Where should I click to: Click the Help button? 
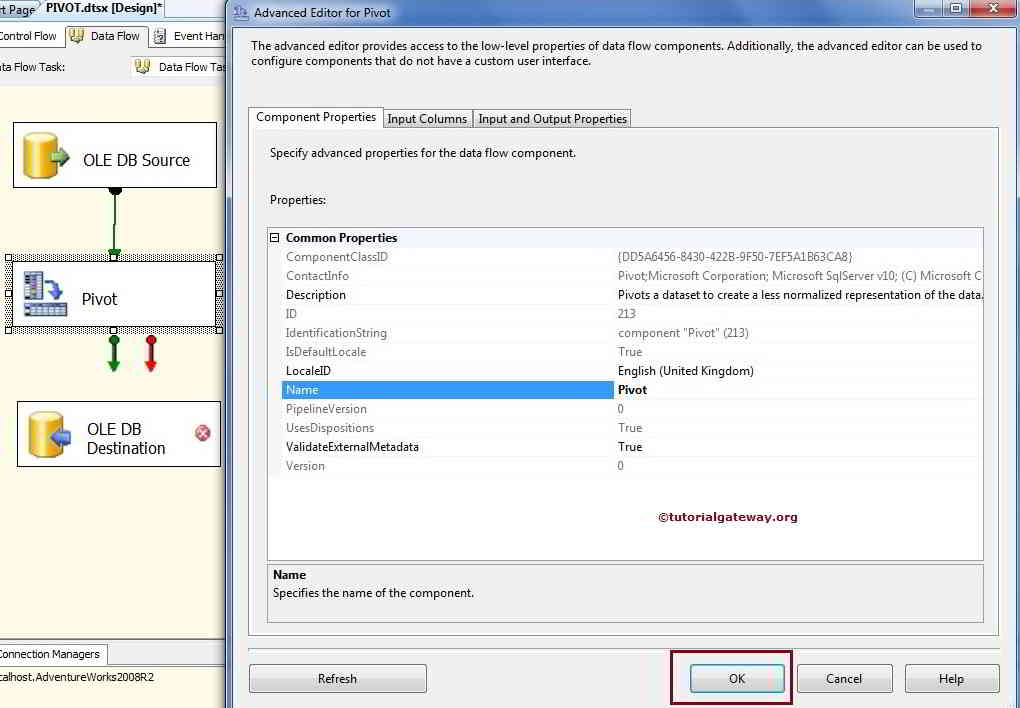tap(951, 678)
